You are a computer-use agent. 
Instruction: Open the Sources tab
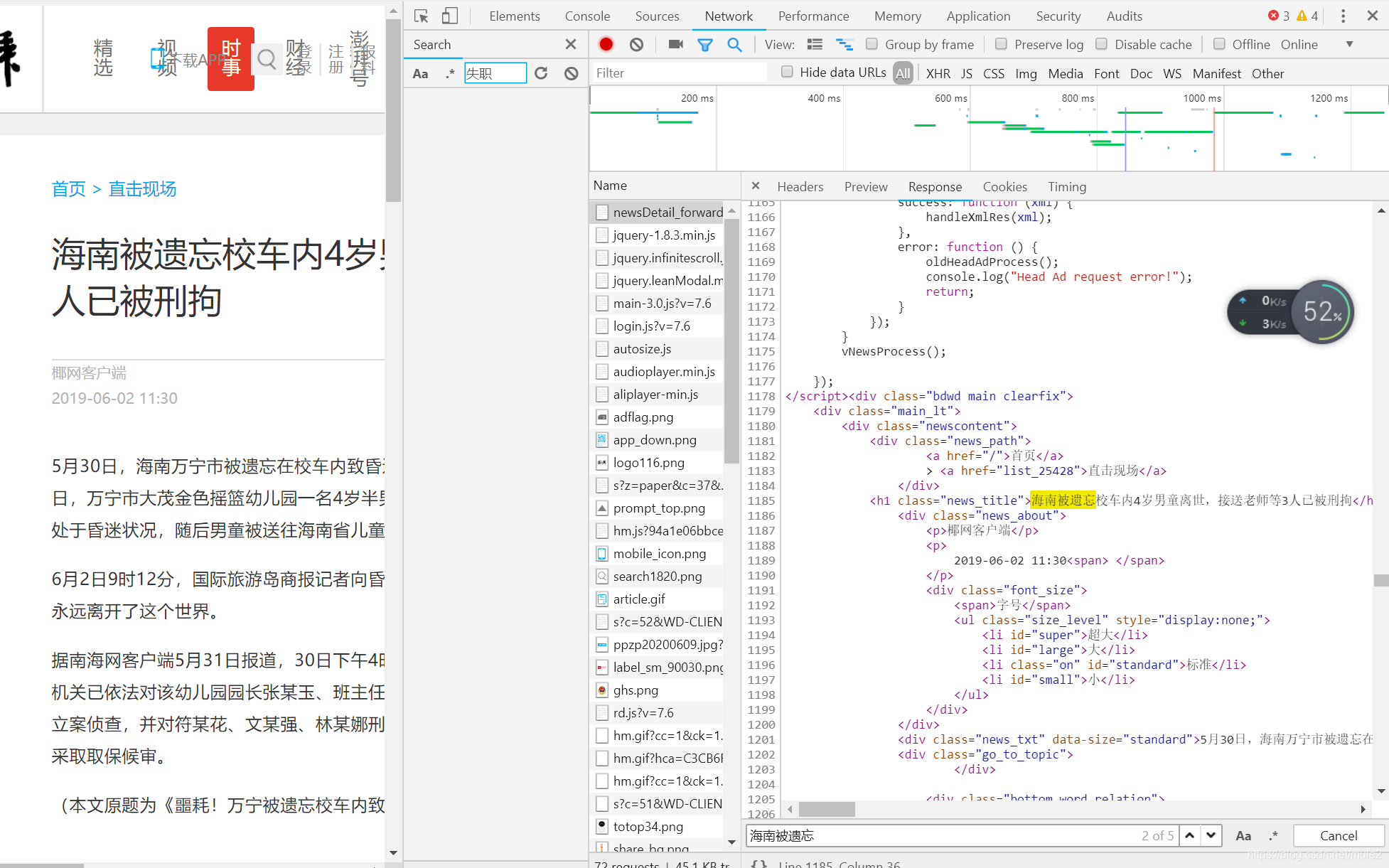(657, 16)
